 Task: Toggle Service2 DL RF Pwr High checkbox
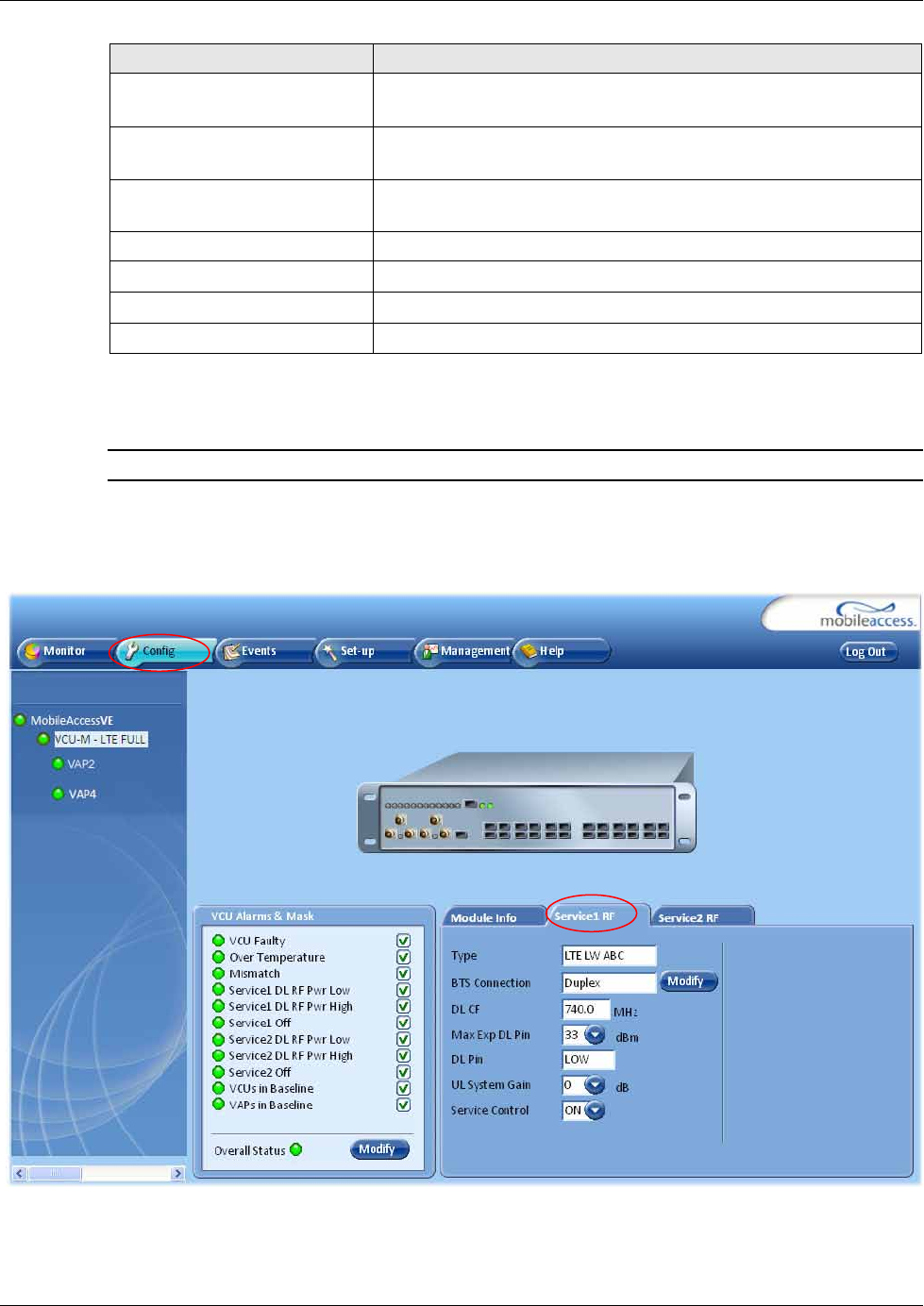[x=403, y=1056]
